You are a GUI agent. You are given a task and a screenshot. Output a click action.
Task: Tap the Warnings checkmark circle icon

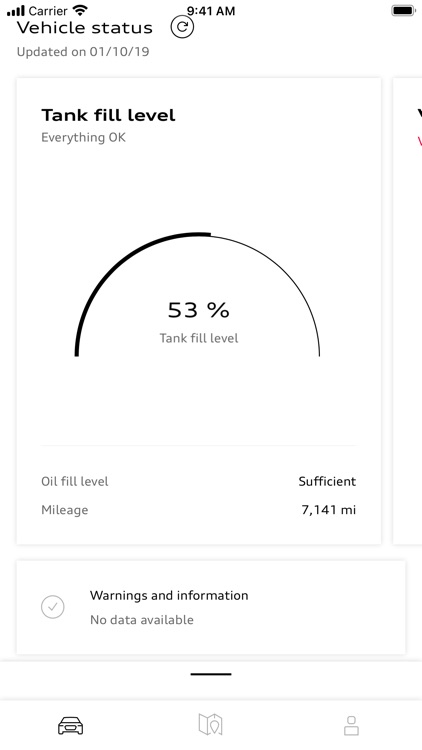(x=53, y=607)
